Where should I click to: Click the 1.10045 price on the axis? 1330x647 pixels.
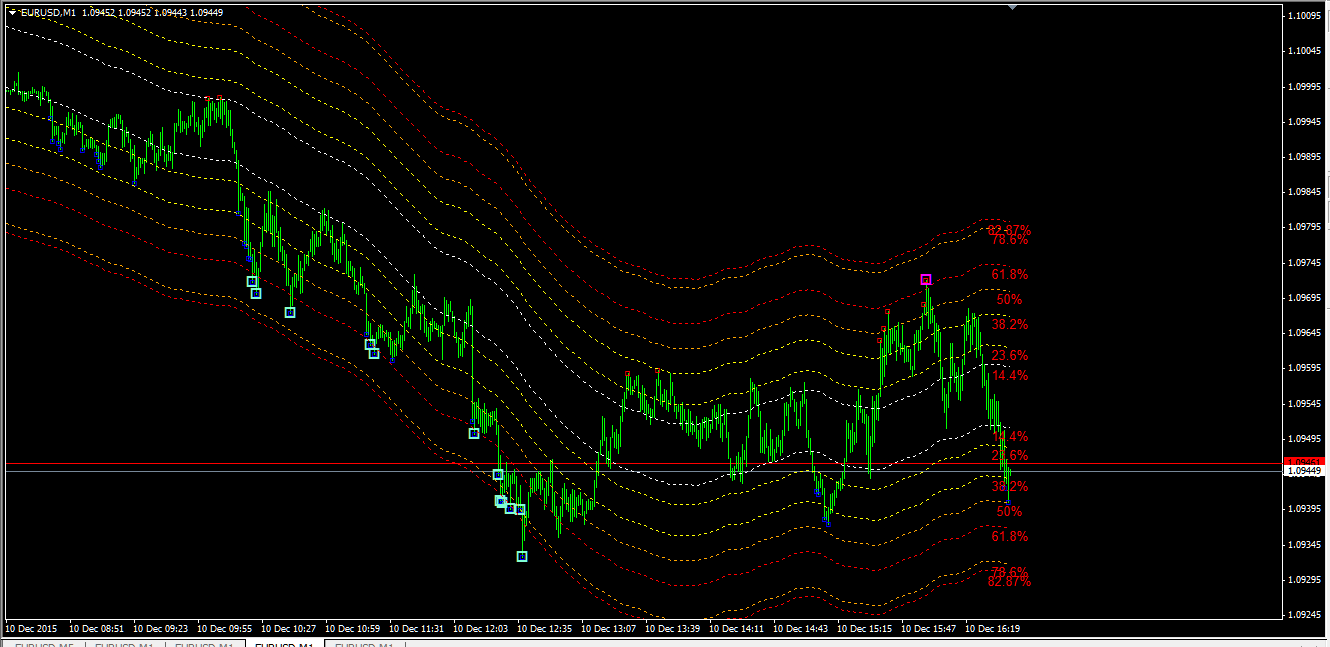[1306, 50]
